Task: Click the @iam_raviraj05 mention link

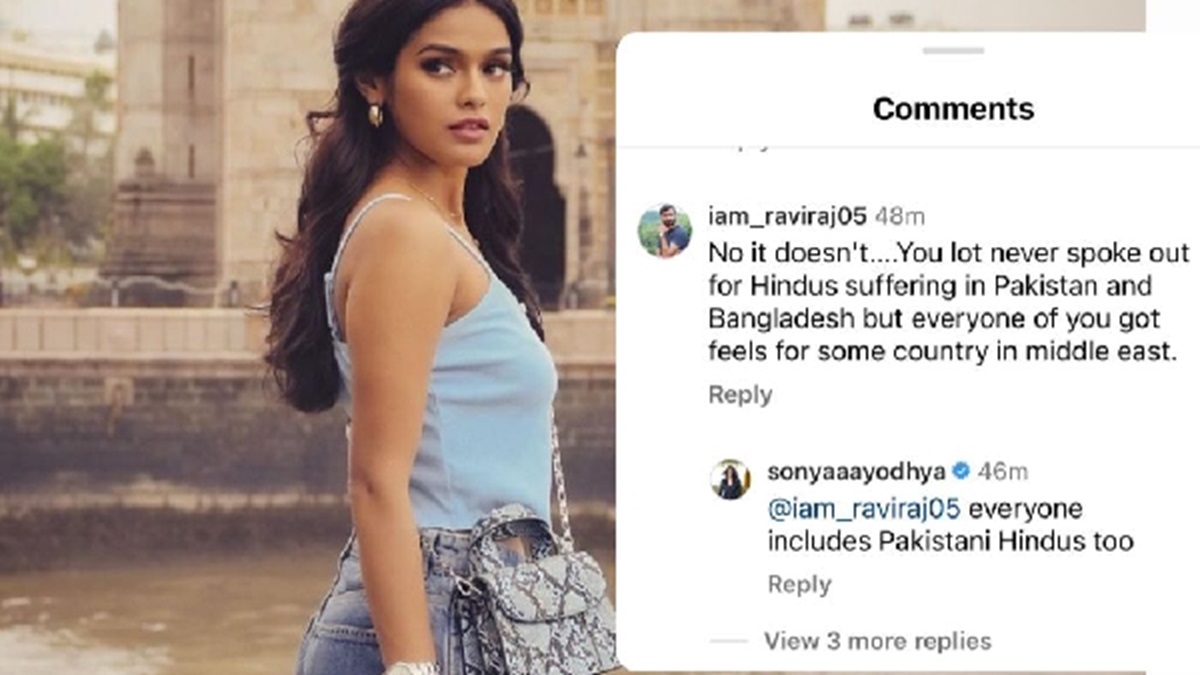Action: 864,508
